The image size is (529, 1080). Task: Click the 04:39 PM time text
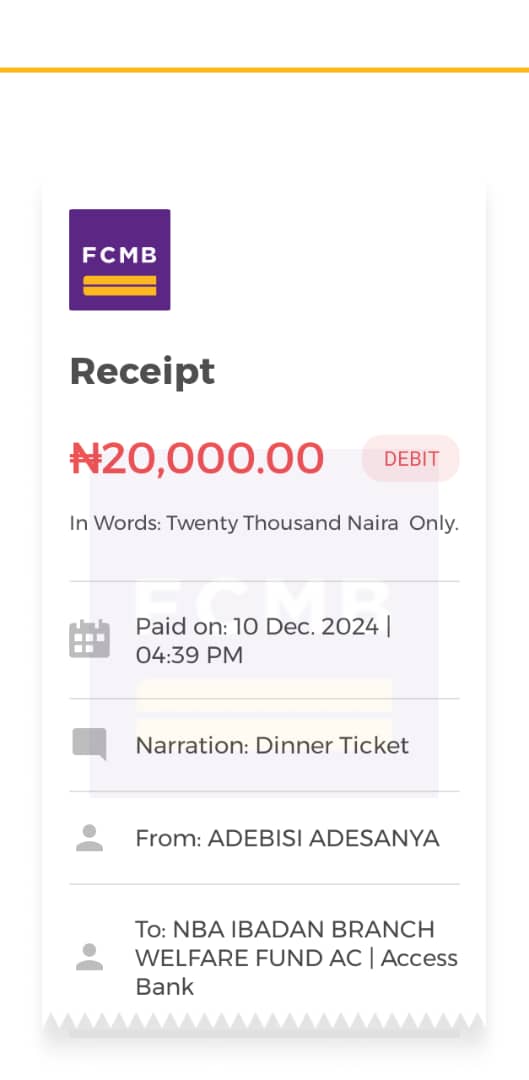[x=189, y=655]
